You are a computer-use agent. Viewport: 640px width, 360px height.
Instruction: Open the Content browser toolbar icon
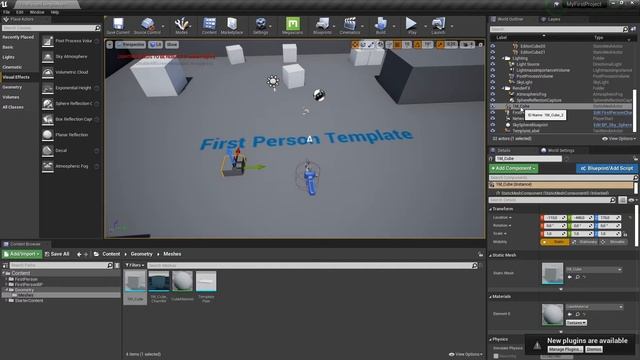(x=209, y=24)
